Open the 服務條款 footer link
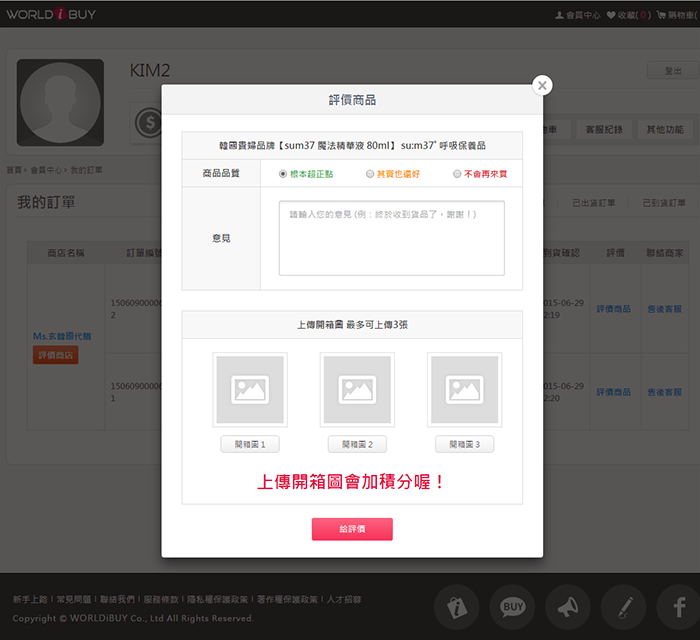700x640 pixels. [x=161, y=599]
